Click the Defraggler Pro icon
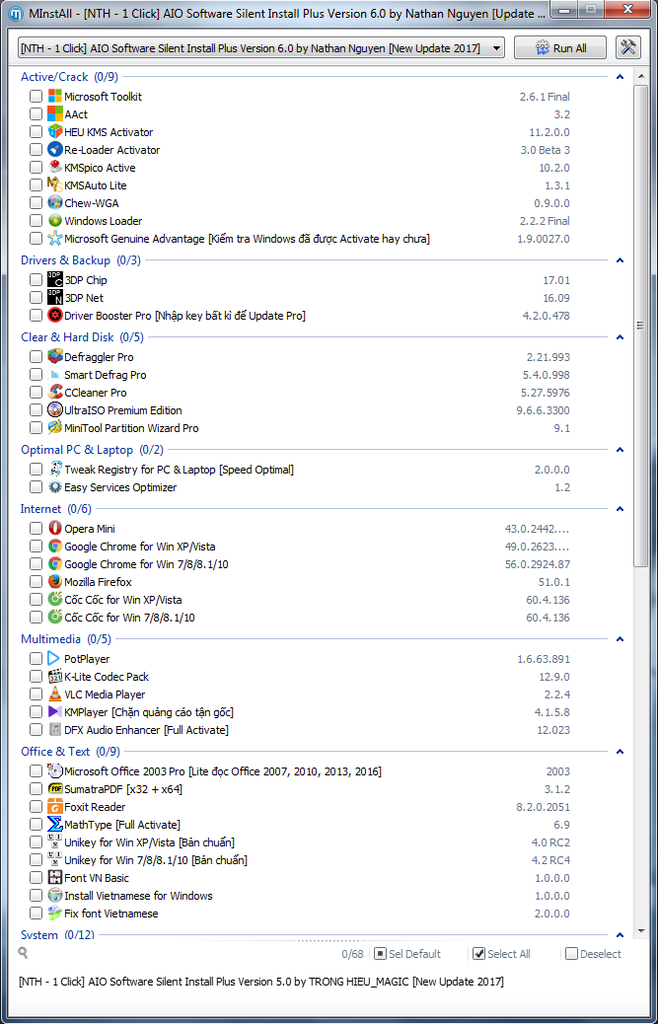 coord(55,357)
